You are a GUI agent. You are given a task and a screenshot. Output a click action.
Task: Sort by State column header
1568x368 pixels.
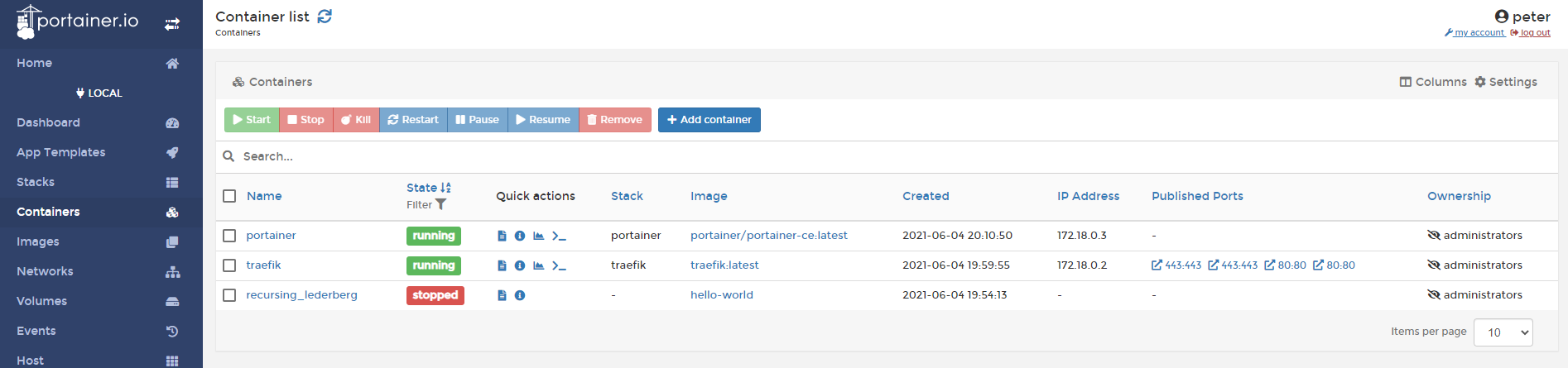point(429,188)
